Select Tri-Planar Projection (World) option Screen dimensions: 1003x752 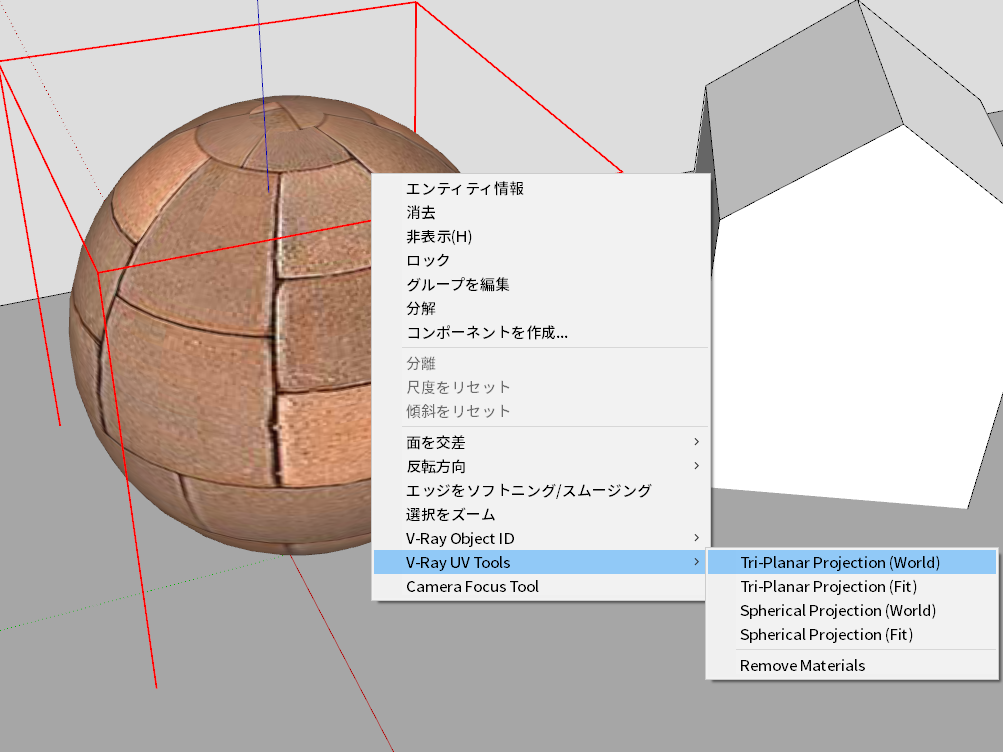tap(852, 563)
